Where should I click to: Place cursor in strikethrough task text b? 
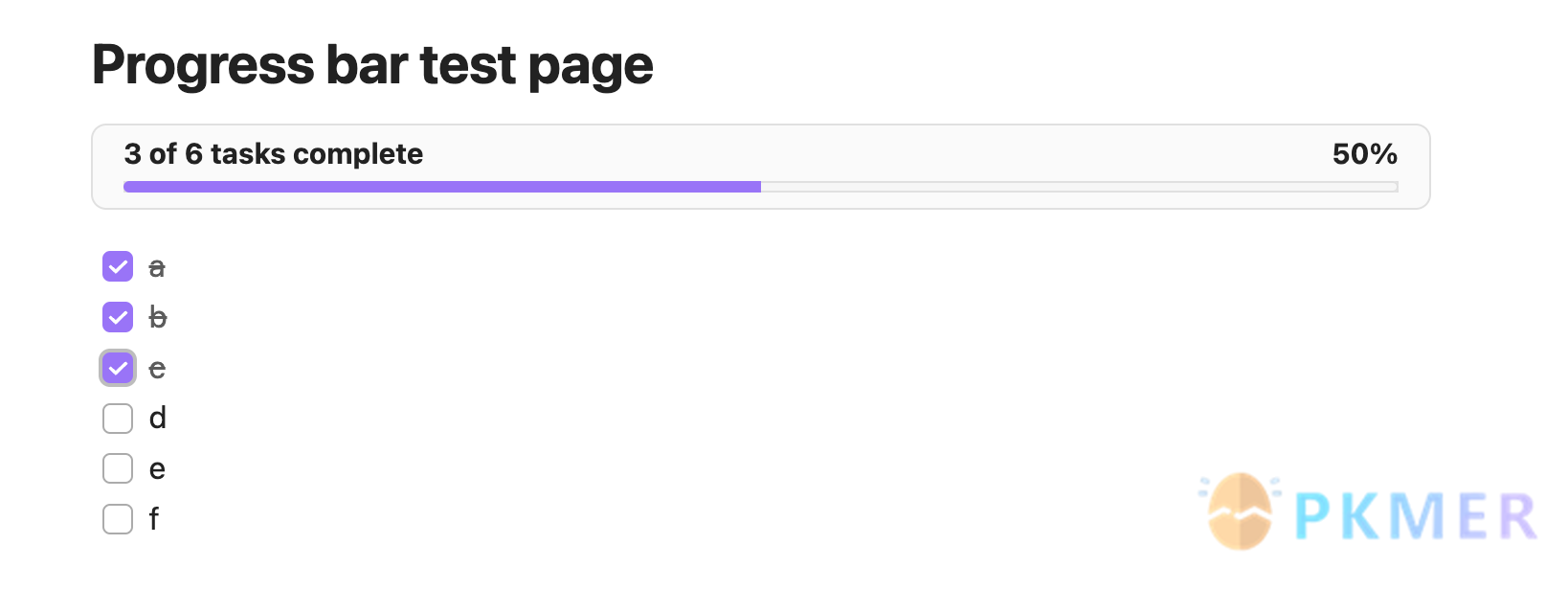click(158, 317)
